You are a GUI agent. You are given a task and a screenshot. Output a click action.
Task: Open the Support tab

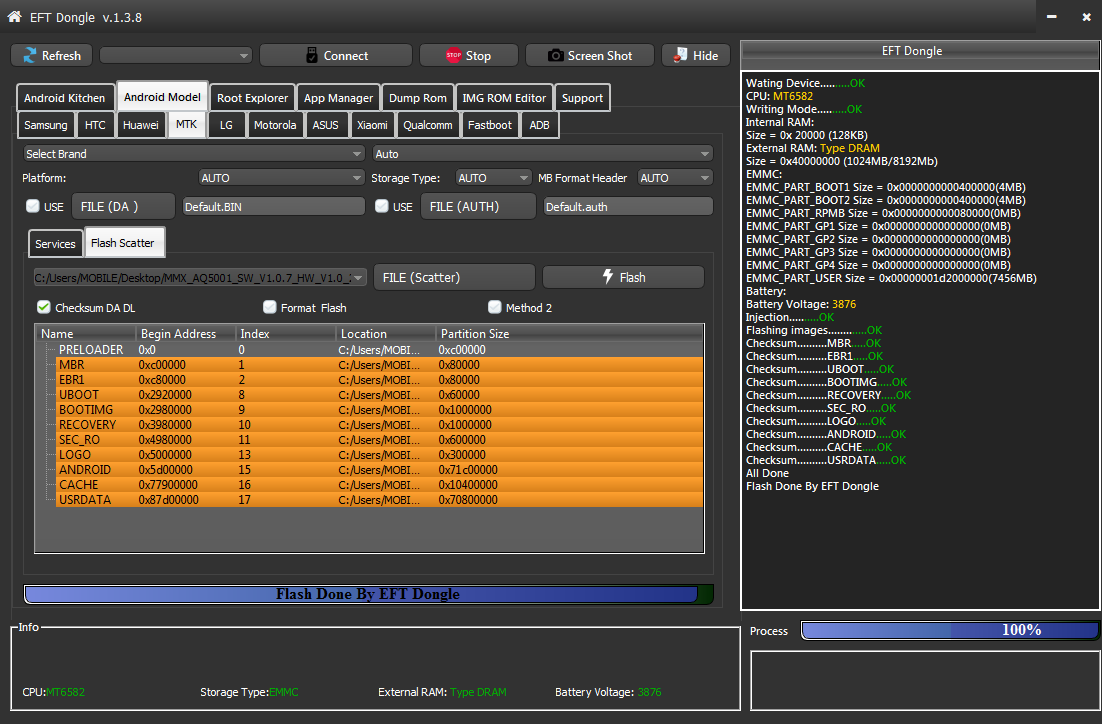coord(582,98)
